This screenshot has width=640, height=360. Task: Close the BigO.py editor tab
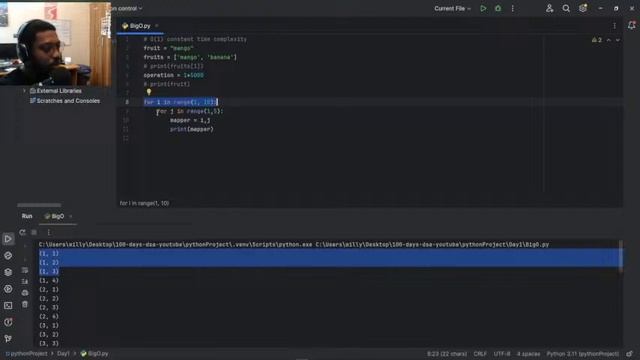point(157,26)
